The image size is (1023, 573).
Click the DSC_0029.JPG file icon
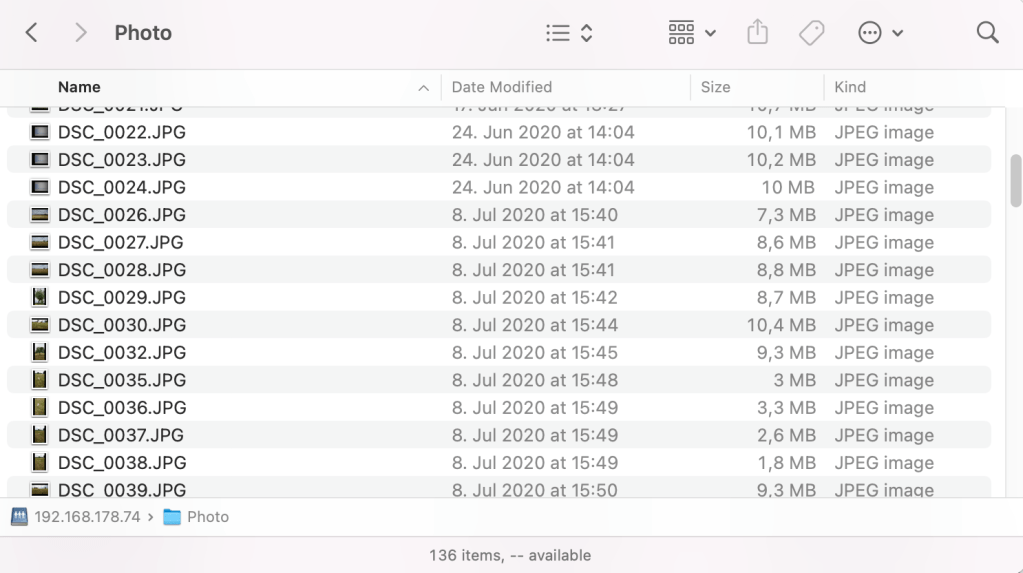tap(40, 297)
